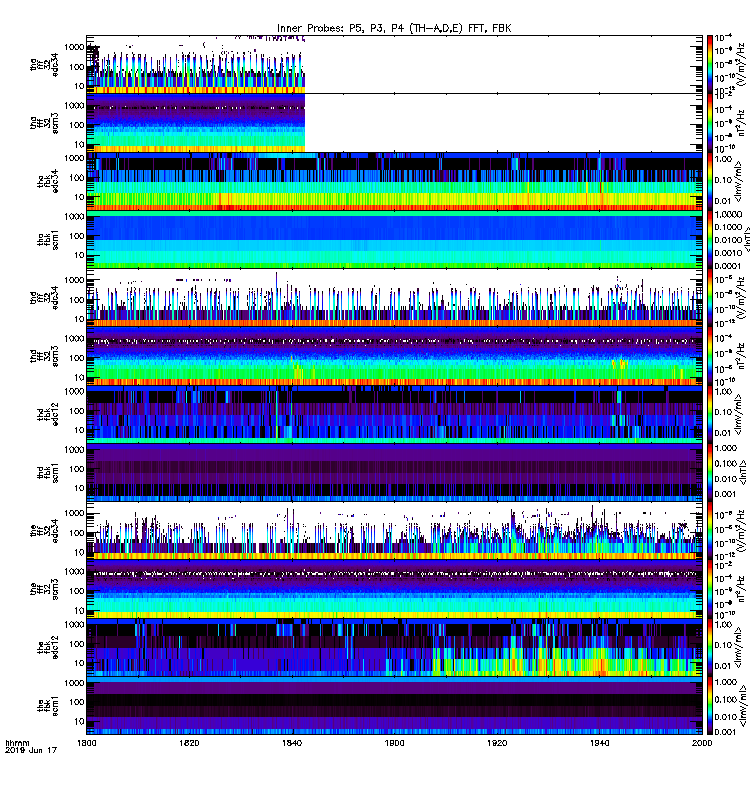Click the 1900 time axis label

click(394, 743)
